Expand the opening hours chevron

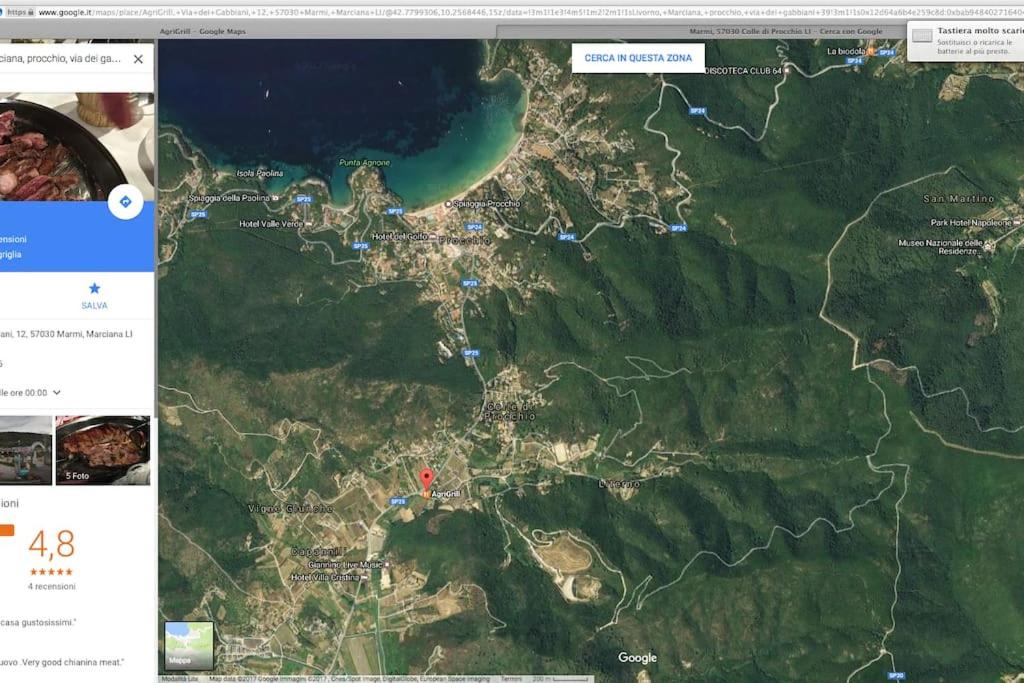[57, 393]
